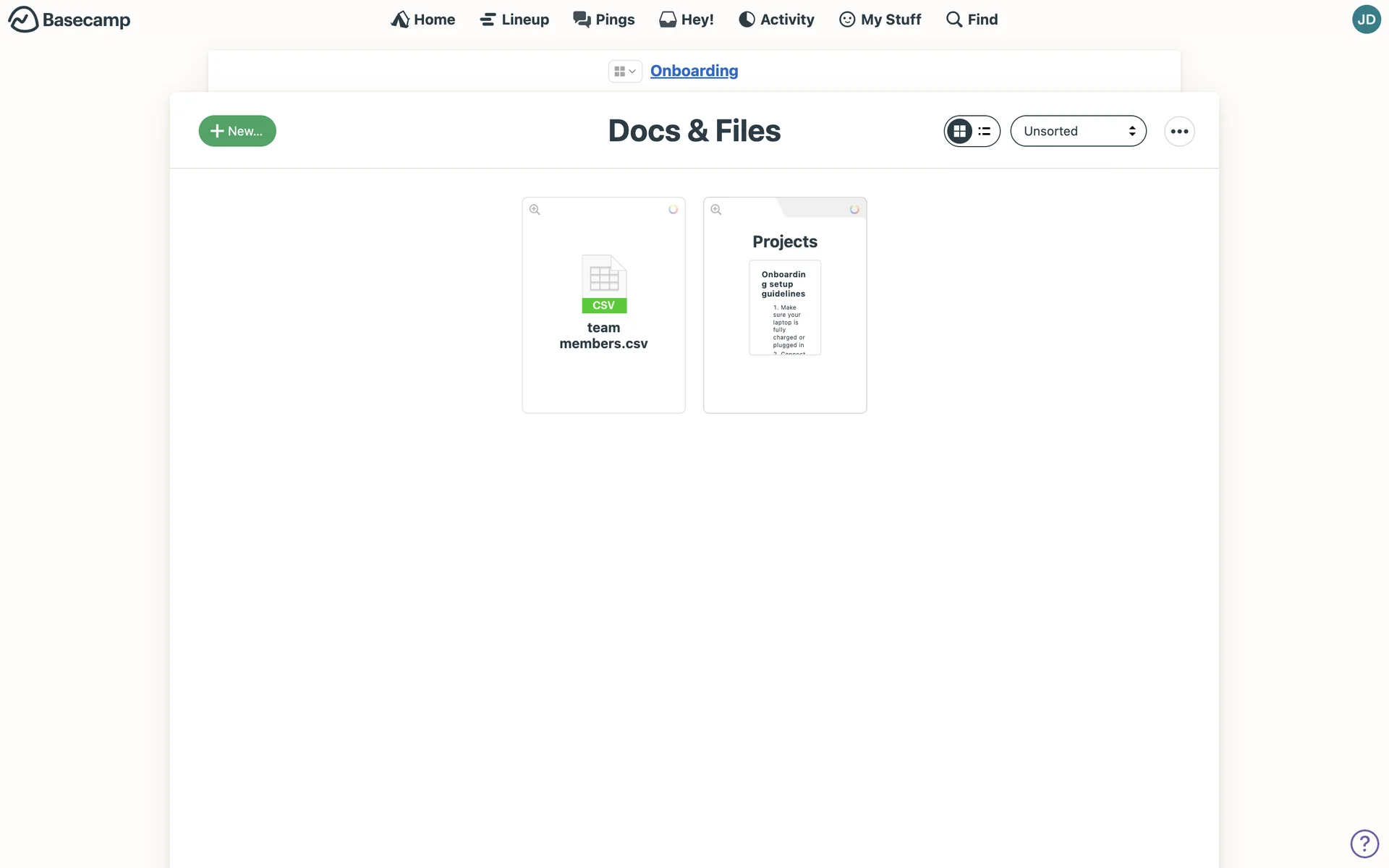
Task: Open Pings chat icon
Action: pyautogui.click(x=582, y=20)
